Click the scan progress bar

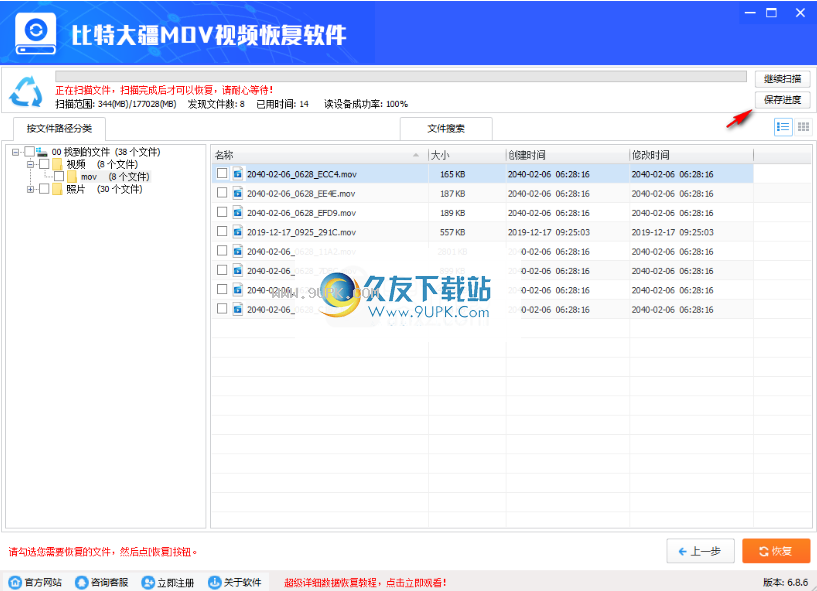click(401, 76)
